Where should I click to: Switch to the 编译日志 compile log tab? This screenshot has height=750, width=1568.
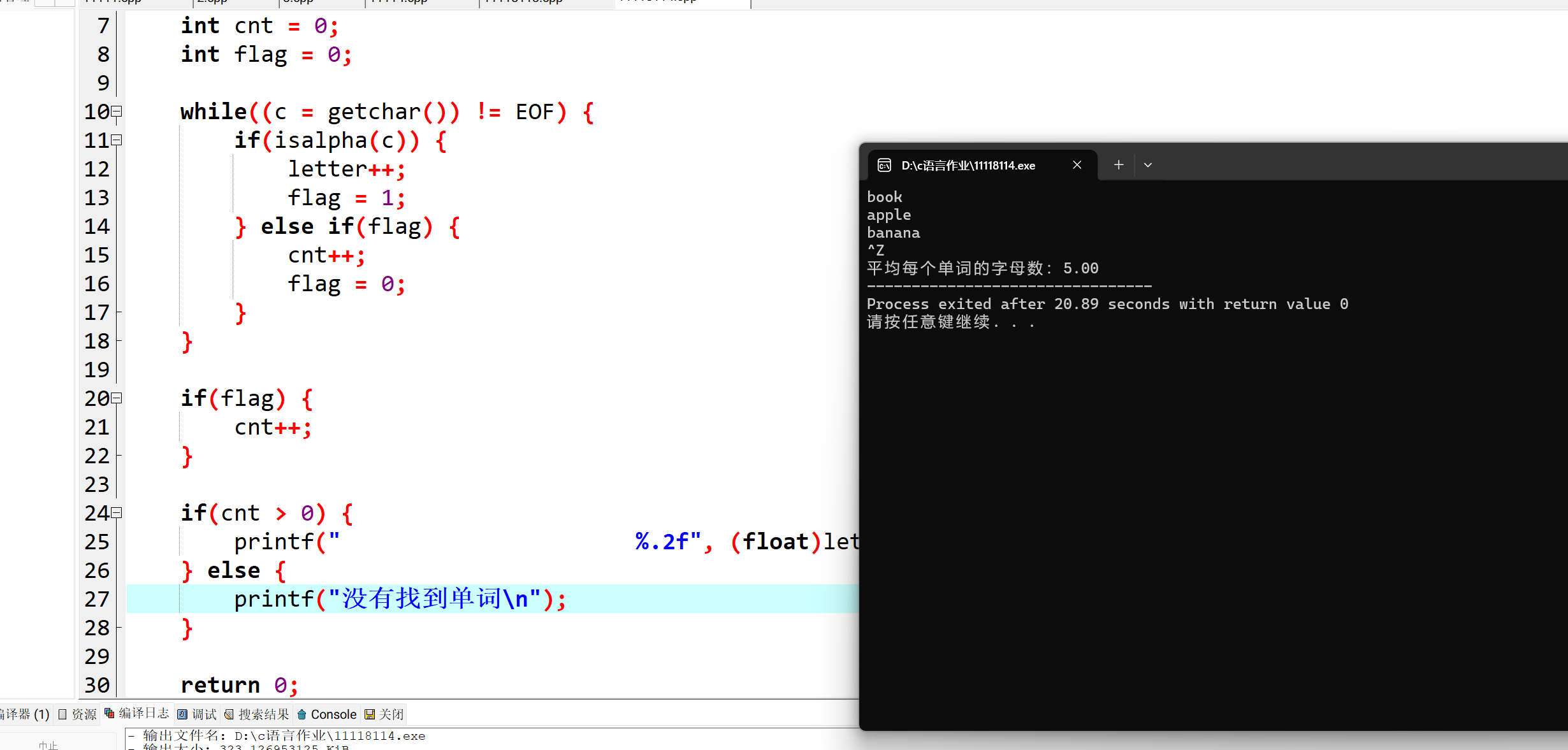(x=137, y=714)
